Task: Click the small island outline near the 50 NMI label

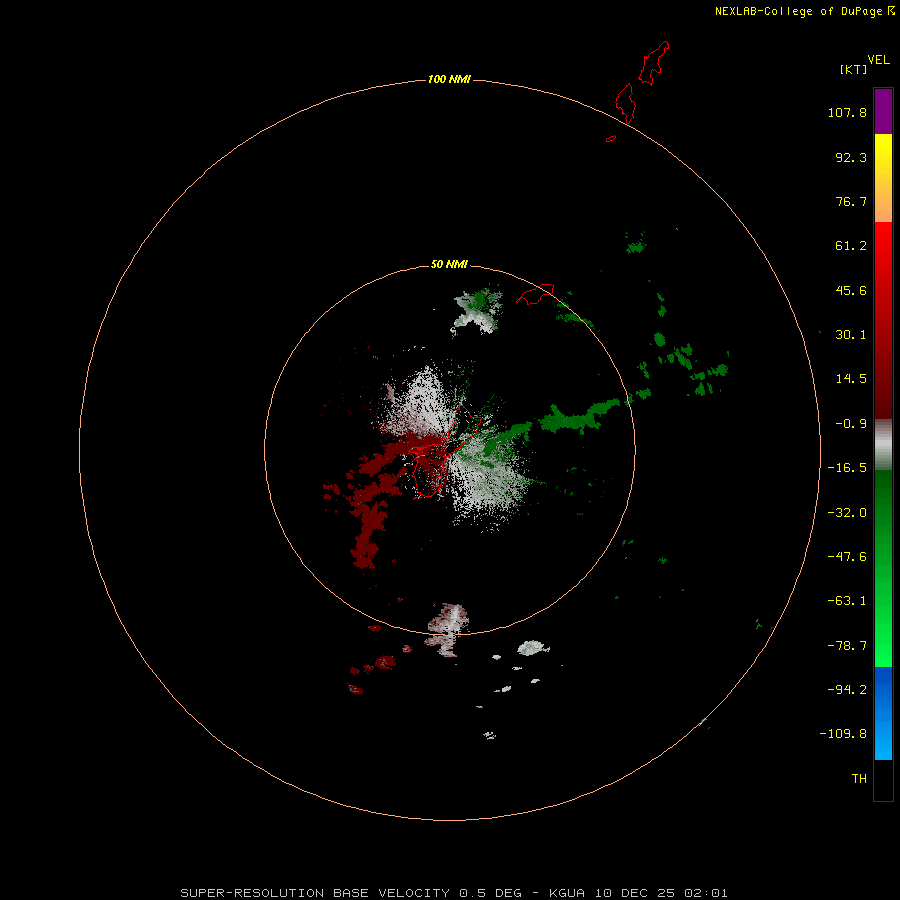Action: (535, 293)
